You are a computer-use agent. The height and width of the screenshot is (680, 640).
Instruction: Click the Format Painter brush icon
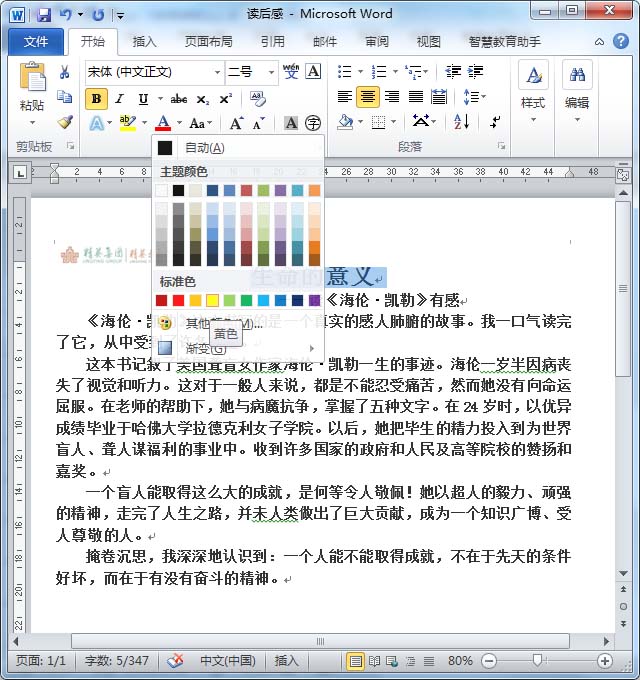(65, 122)
